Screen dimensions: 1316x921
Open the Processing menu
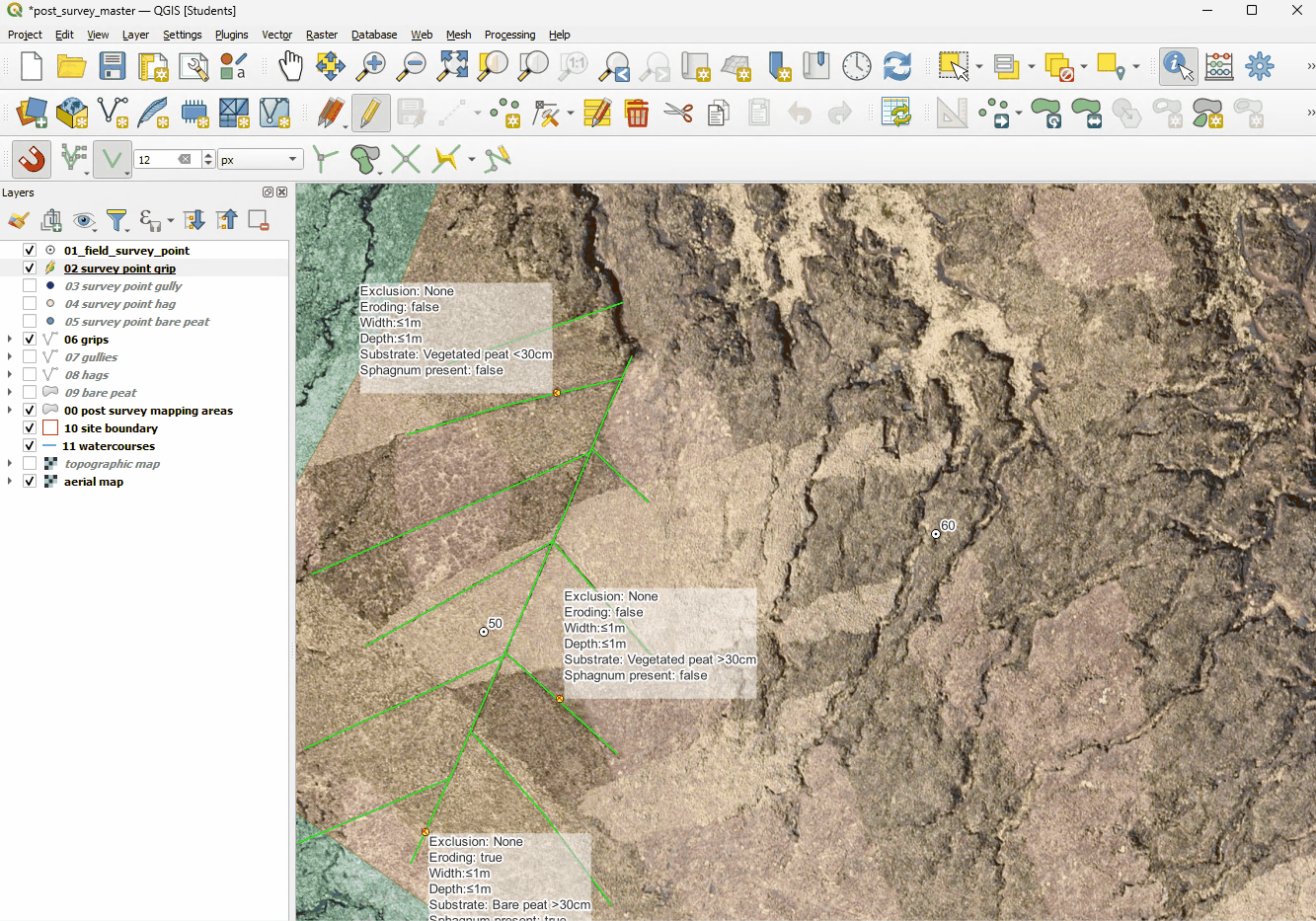tap(509, 35)
